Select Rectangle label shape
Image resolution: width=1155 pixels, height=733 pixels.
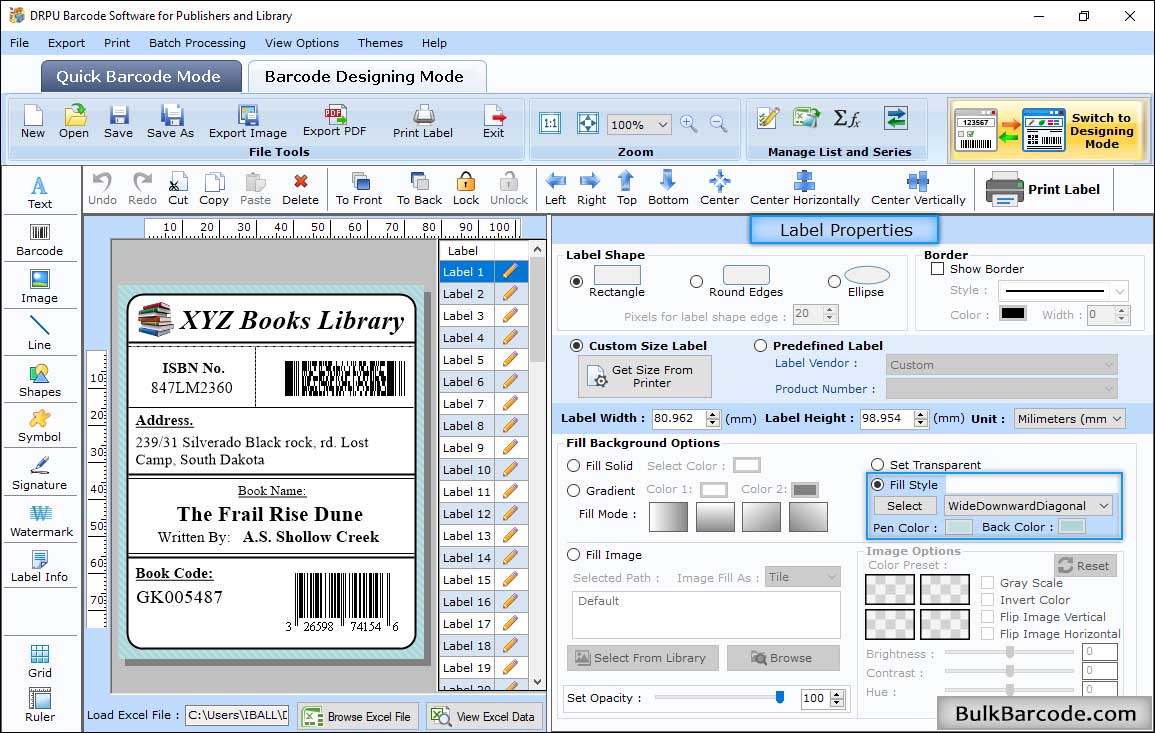tap(577, 281)
